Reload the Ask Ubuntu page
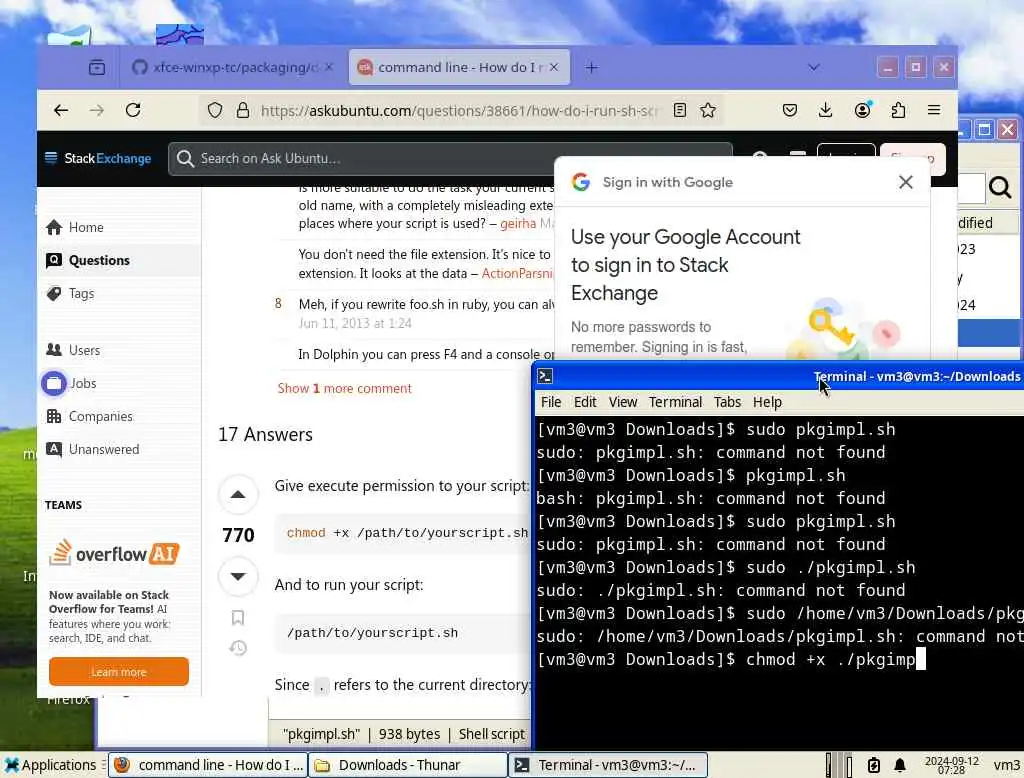1024x778 pixels. click(133, 110)
